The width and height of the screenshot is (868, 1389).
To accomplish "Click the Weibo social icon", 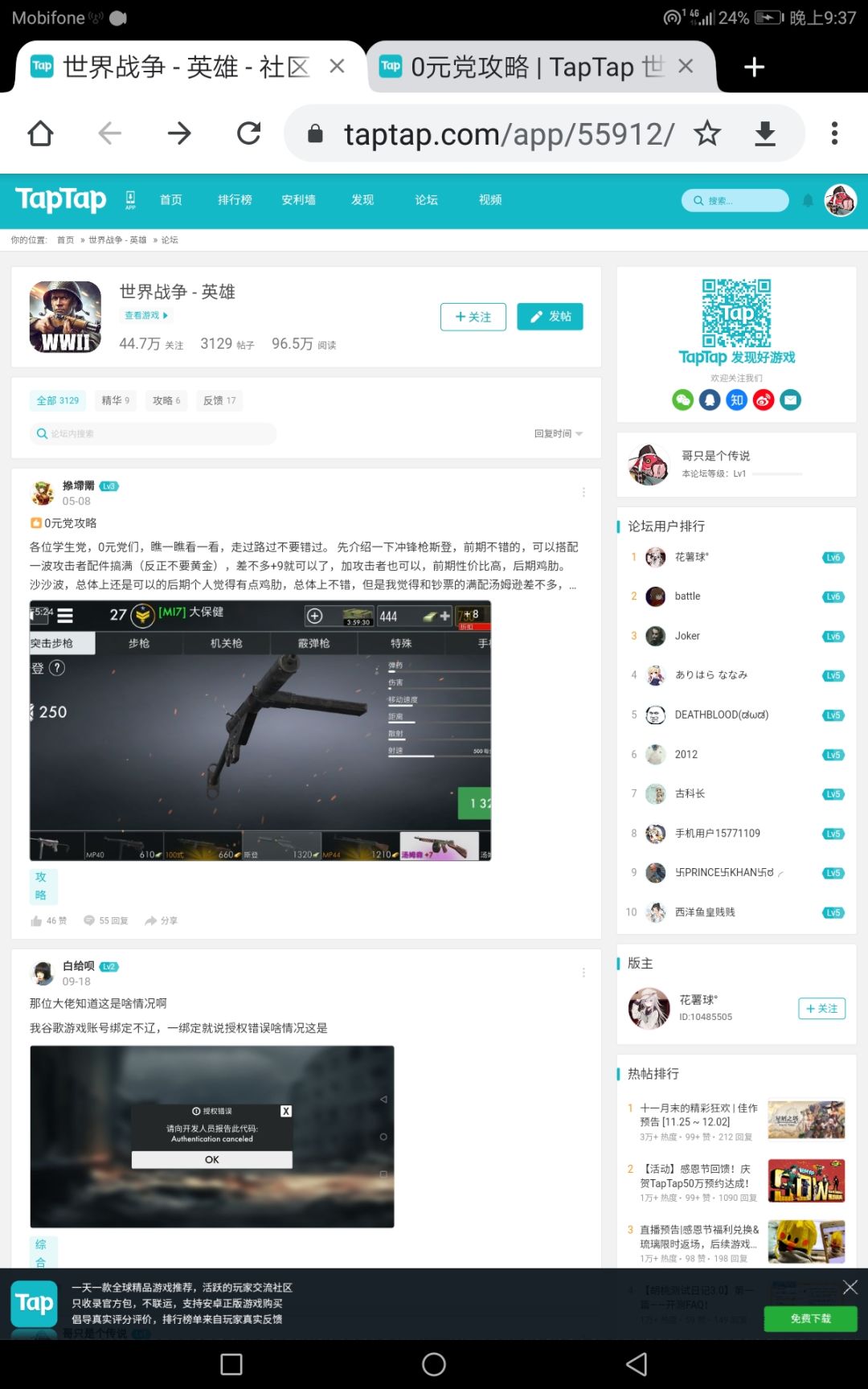I will pos(764,399).
